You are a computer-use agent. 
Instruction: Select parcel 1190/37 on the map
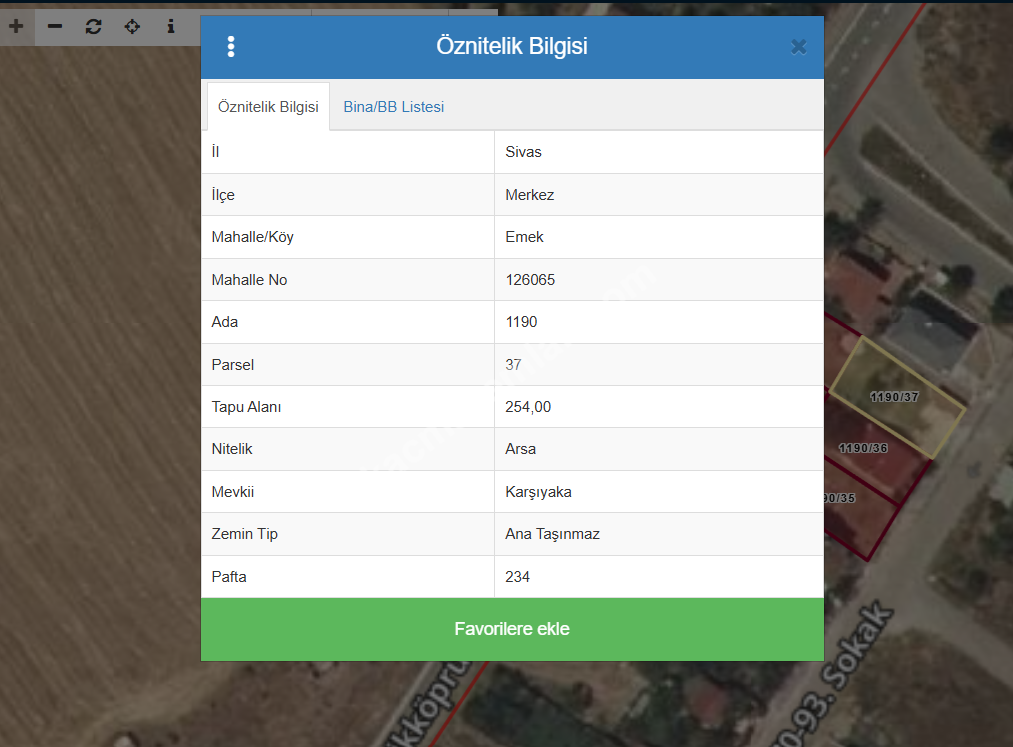(895, 397)
